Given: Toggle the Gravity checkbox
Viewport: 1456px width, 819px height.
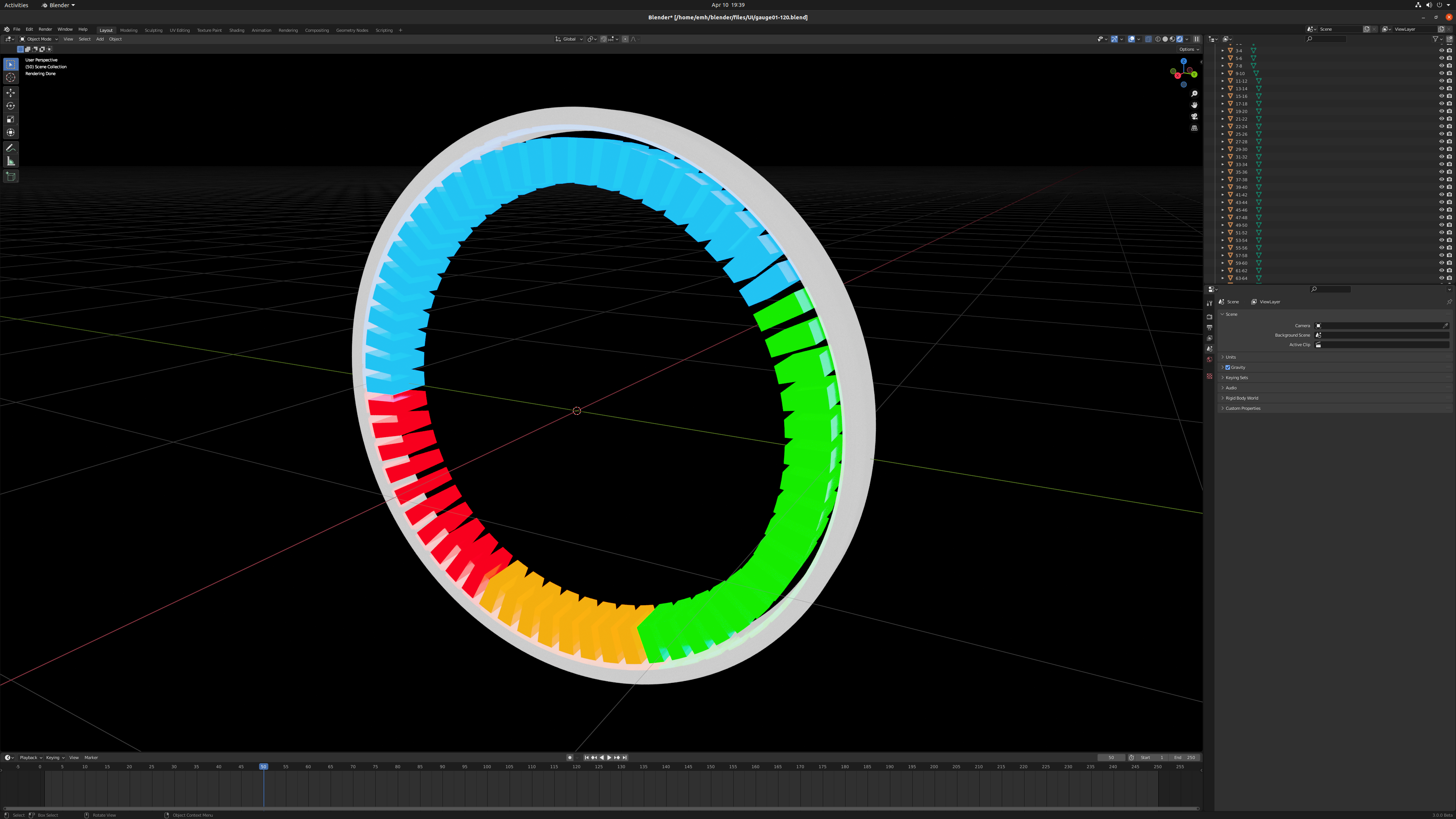Looking at the screenshot, I should click(x=1228, y=367).
